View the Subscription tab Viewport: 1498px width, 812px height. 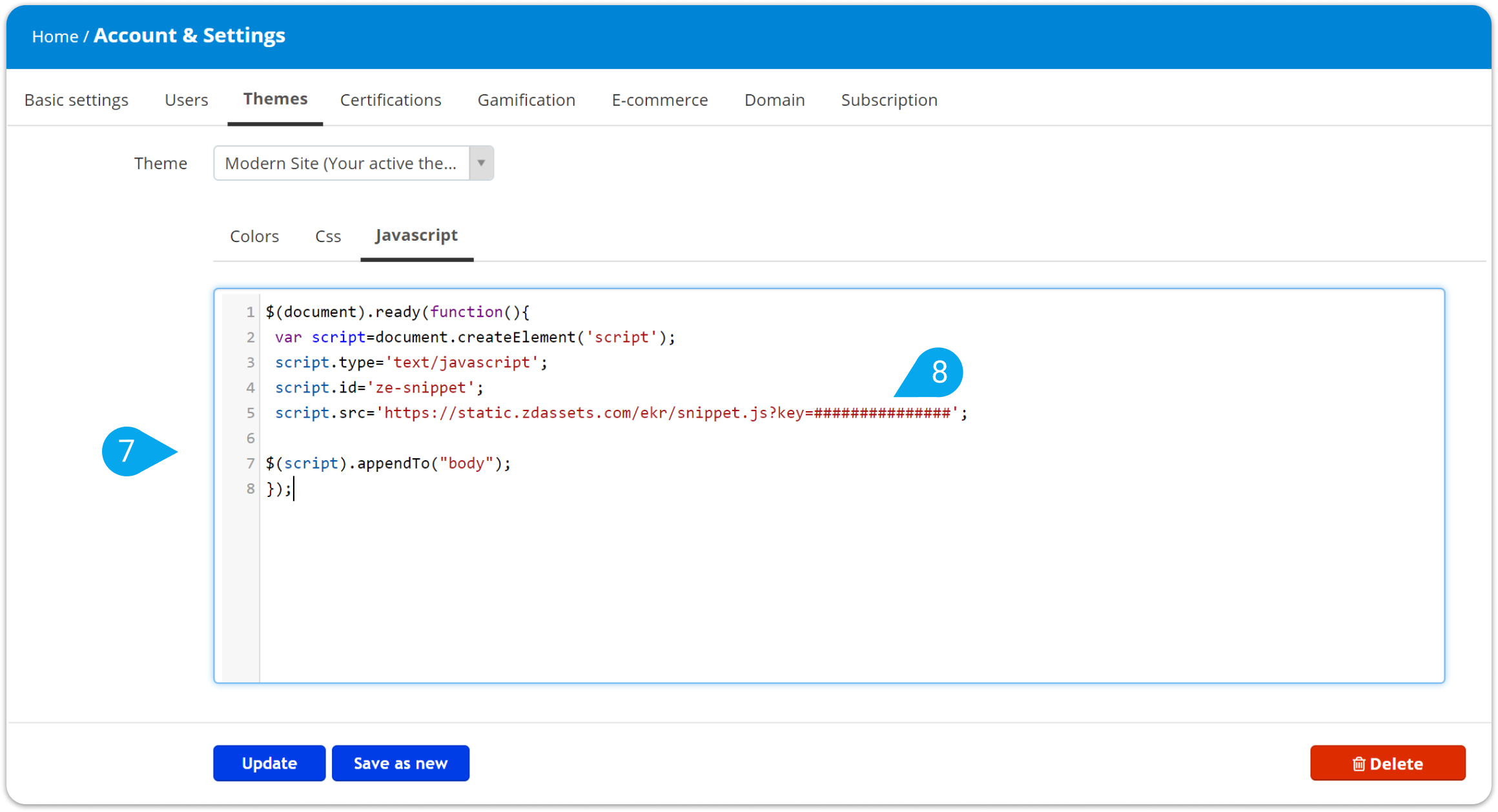coord(888,100)
